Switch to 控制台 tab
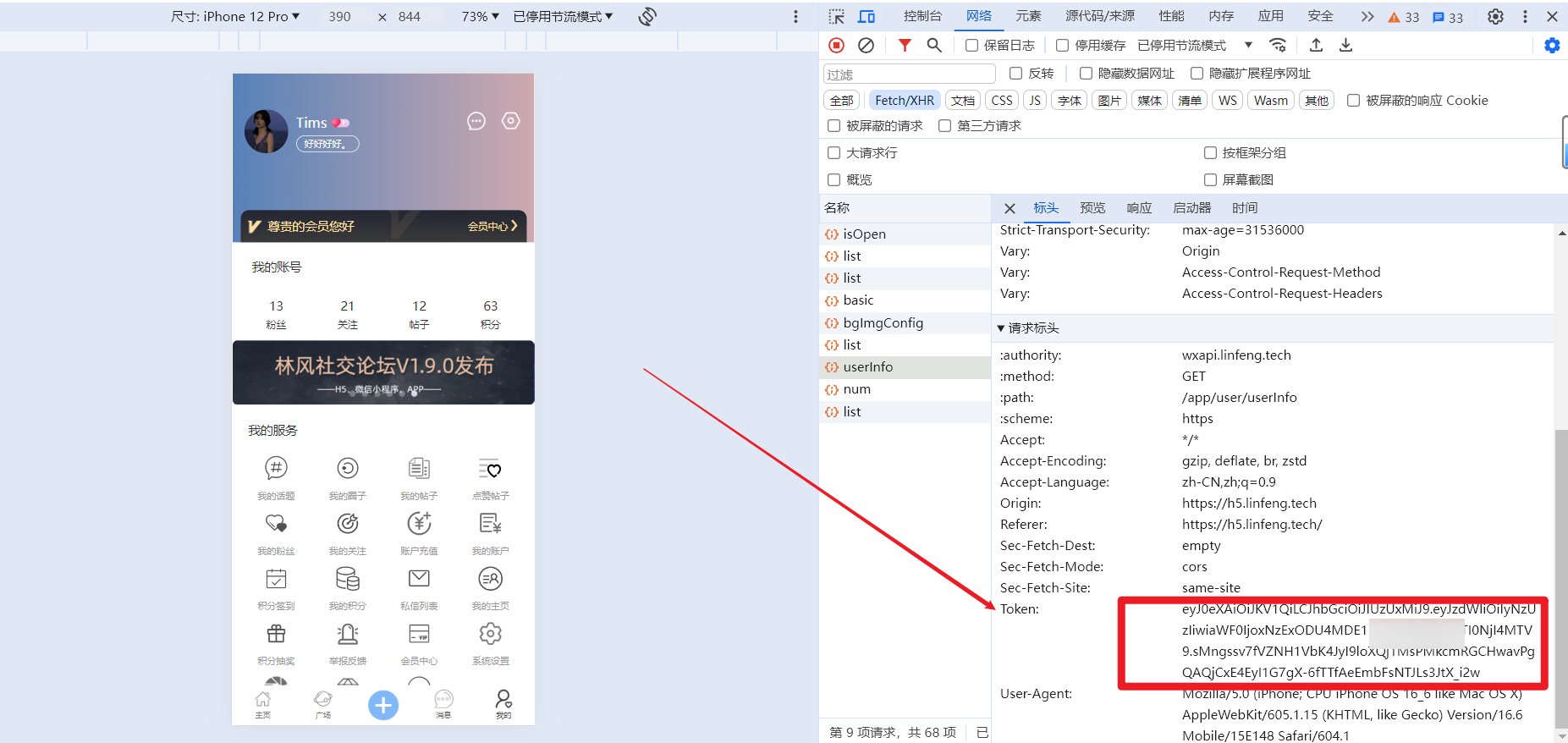 [922, 16]
